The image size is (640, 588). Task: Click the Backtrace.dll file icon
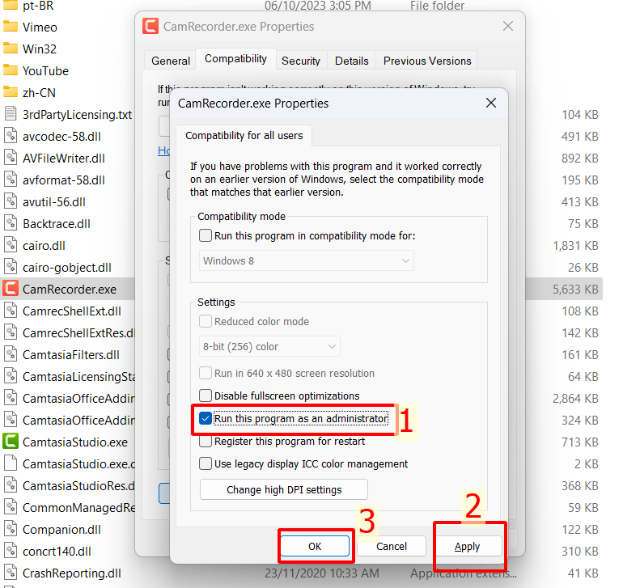10,223
